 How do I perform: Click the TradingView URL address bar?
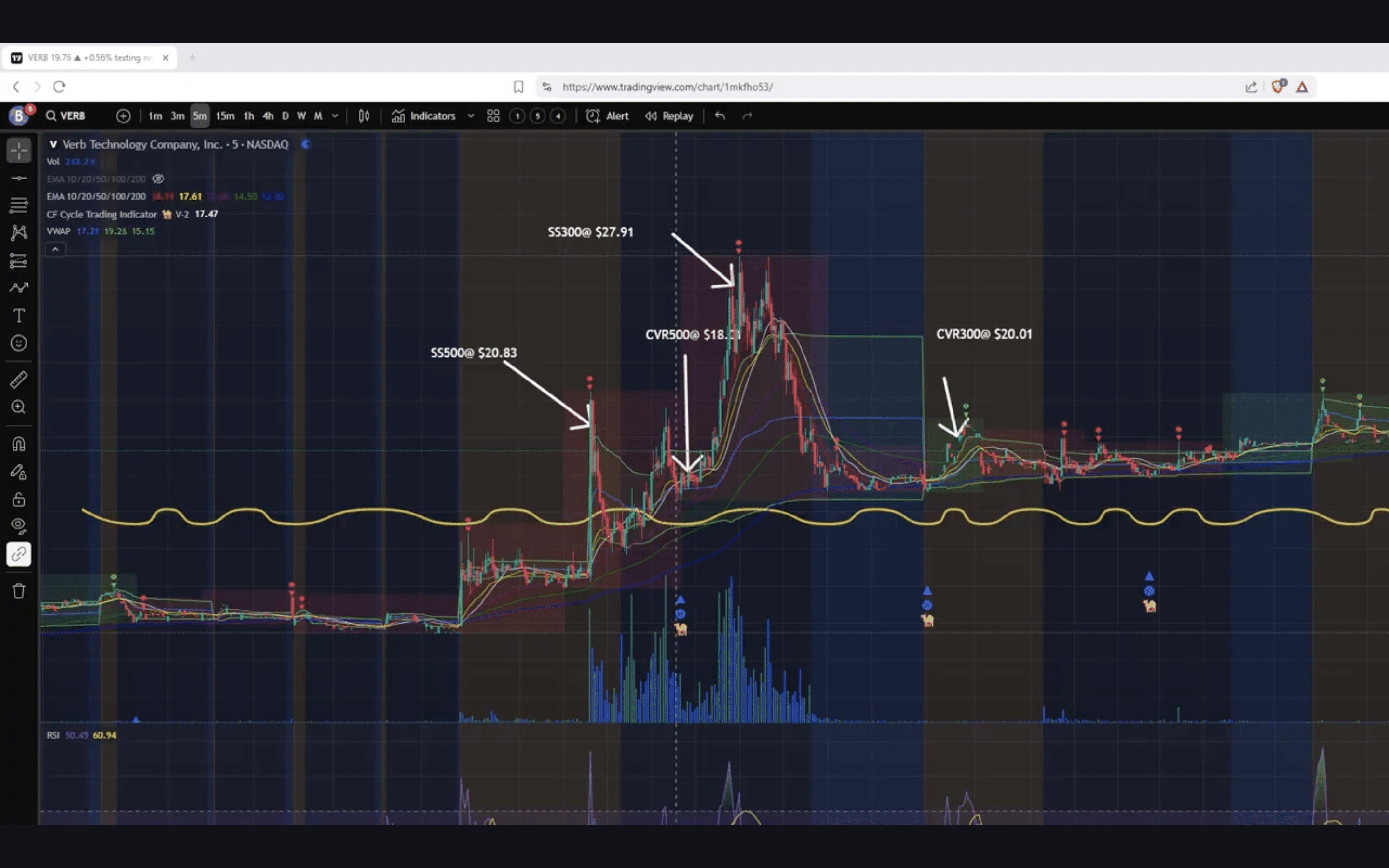pyautogui.click(x=667, y=87)
